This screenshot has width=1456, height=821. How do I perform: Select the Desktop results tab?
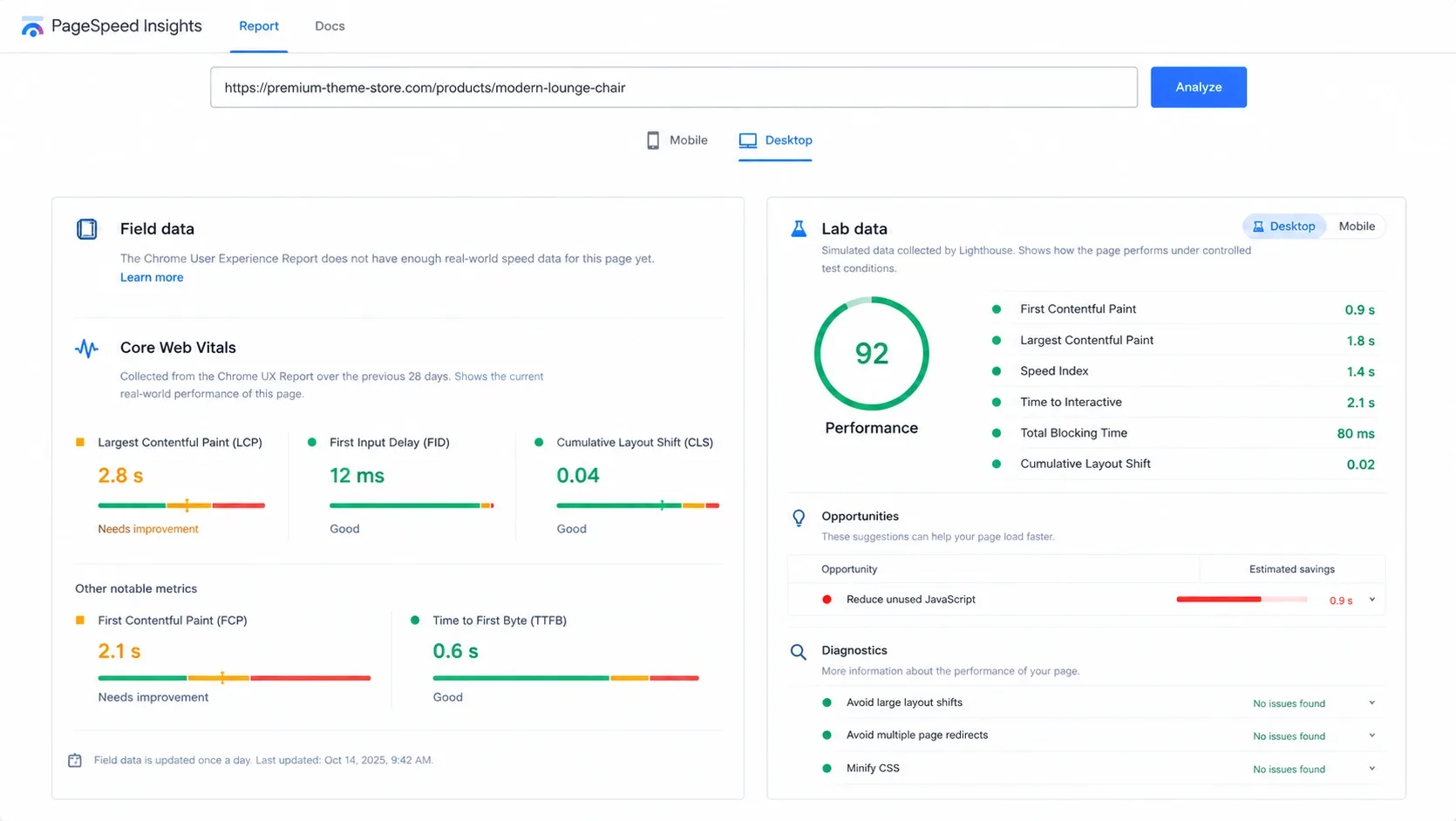[775, 140]
